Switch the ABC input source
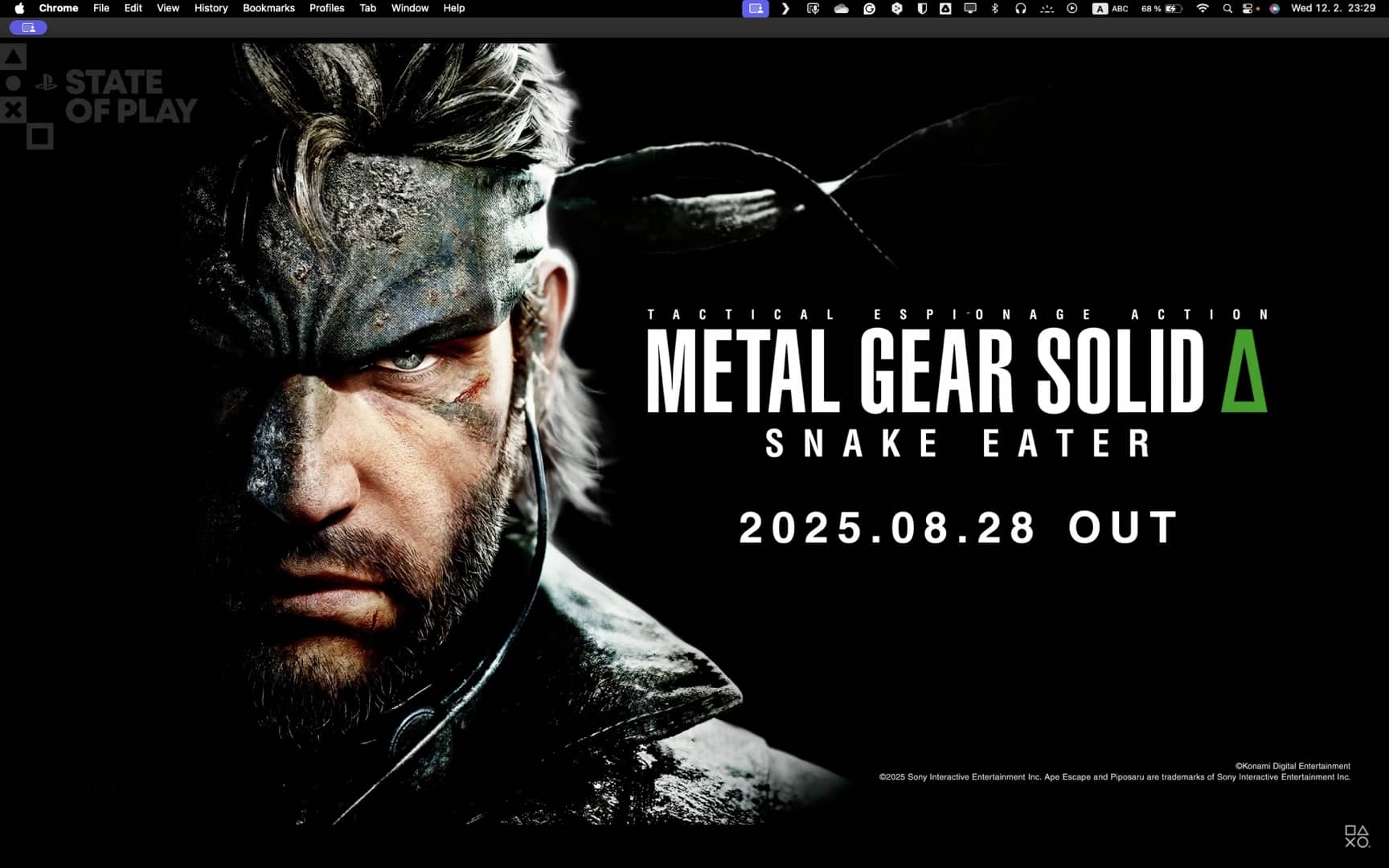 1111,8
